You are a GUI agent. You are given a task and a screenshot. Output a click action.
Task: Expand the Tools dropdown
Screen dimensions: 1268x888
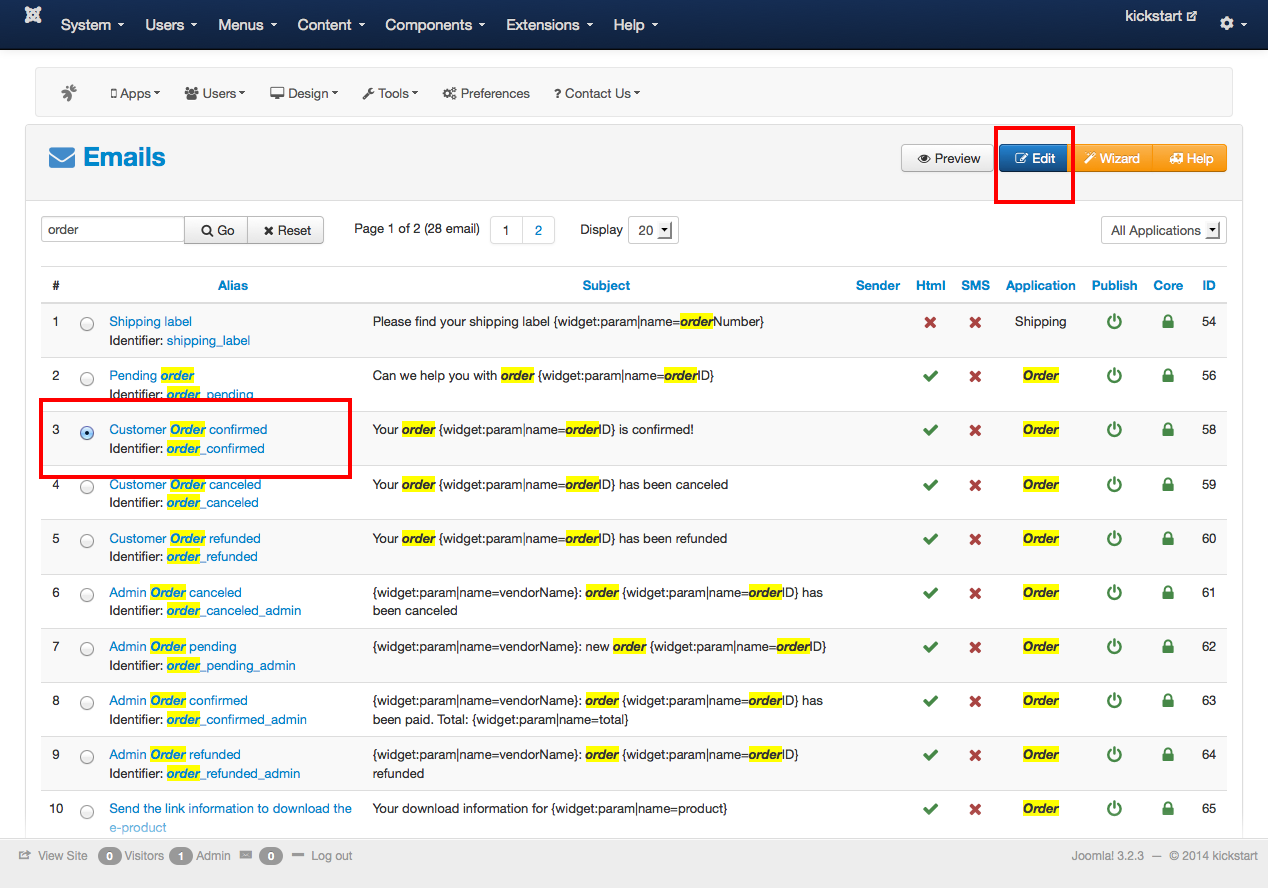point(390,93)
